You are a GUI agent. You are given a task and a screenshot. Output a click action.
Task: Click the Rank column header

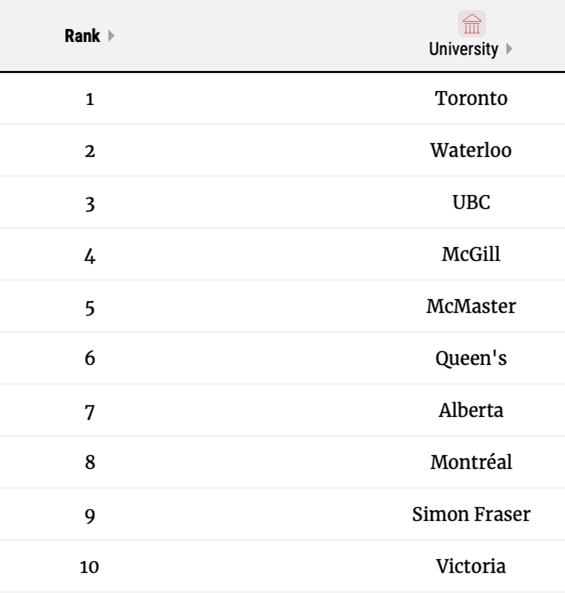(82, 36)
